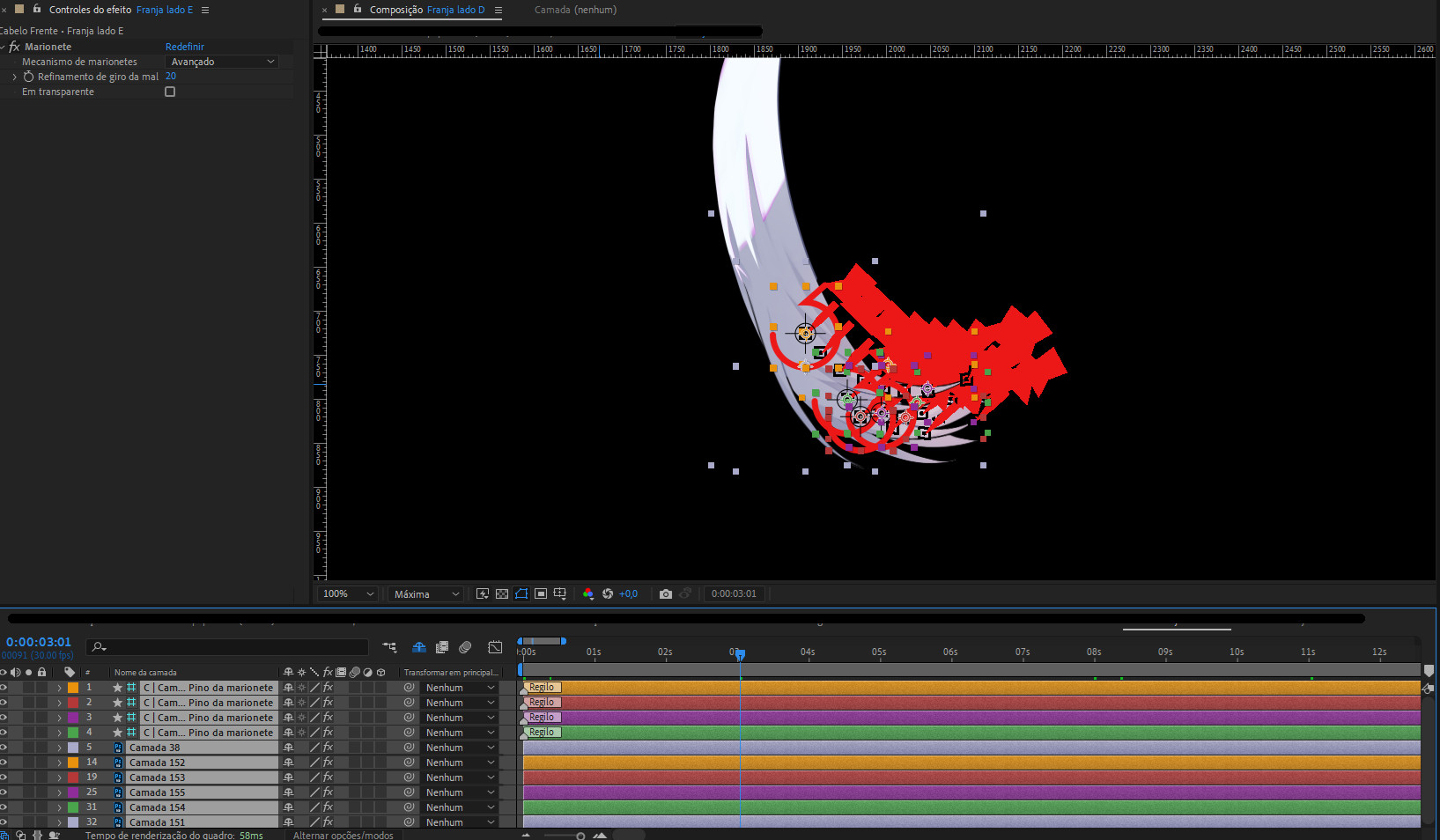
Task: Click the Nome da camada column header
Action: pos(145,672)
